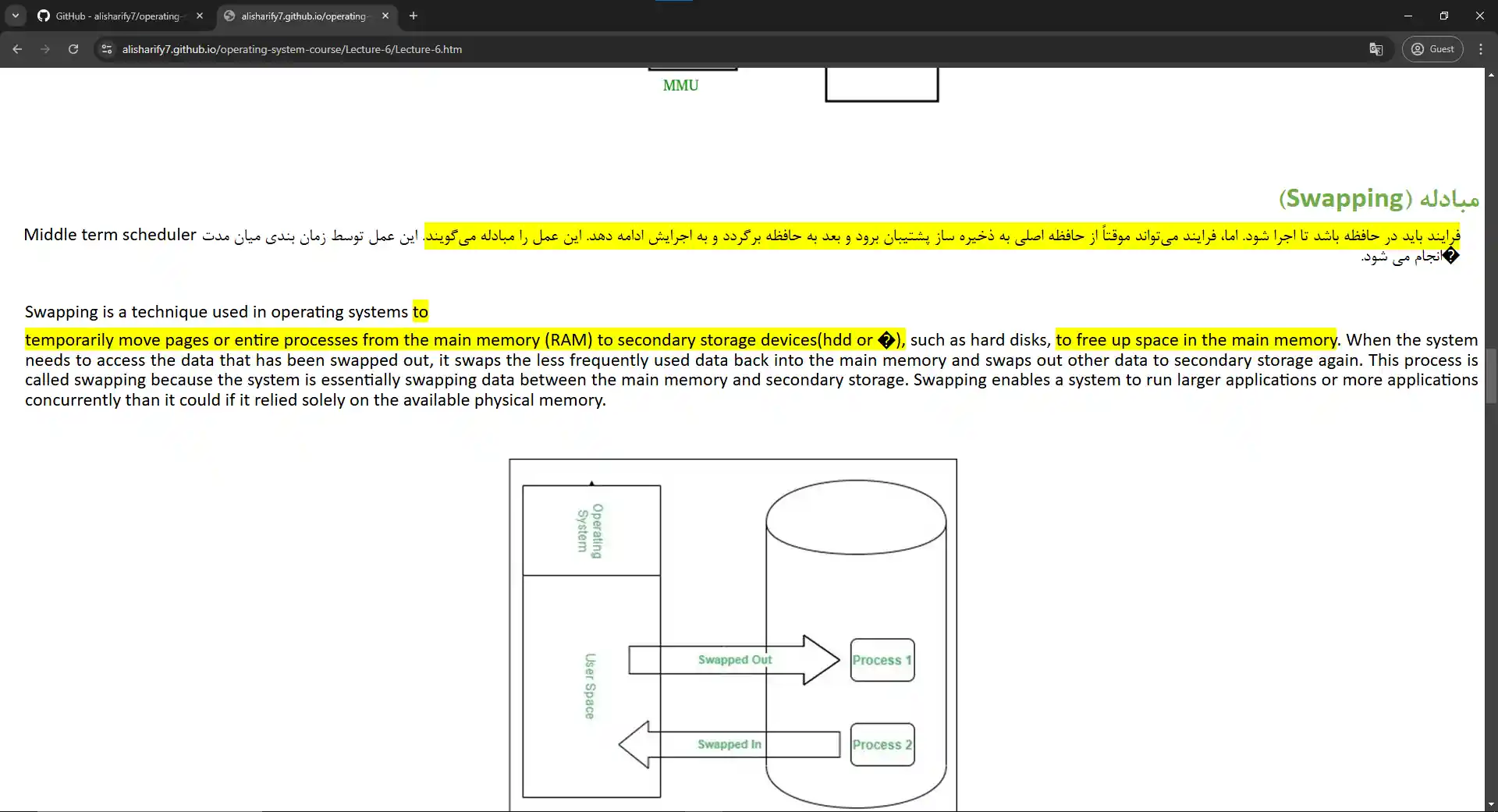Click the scrollbar up arrow

click(x=1491, y=75)
